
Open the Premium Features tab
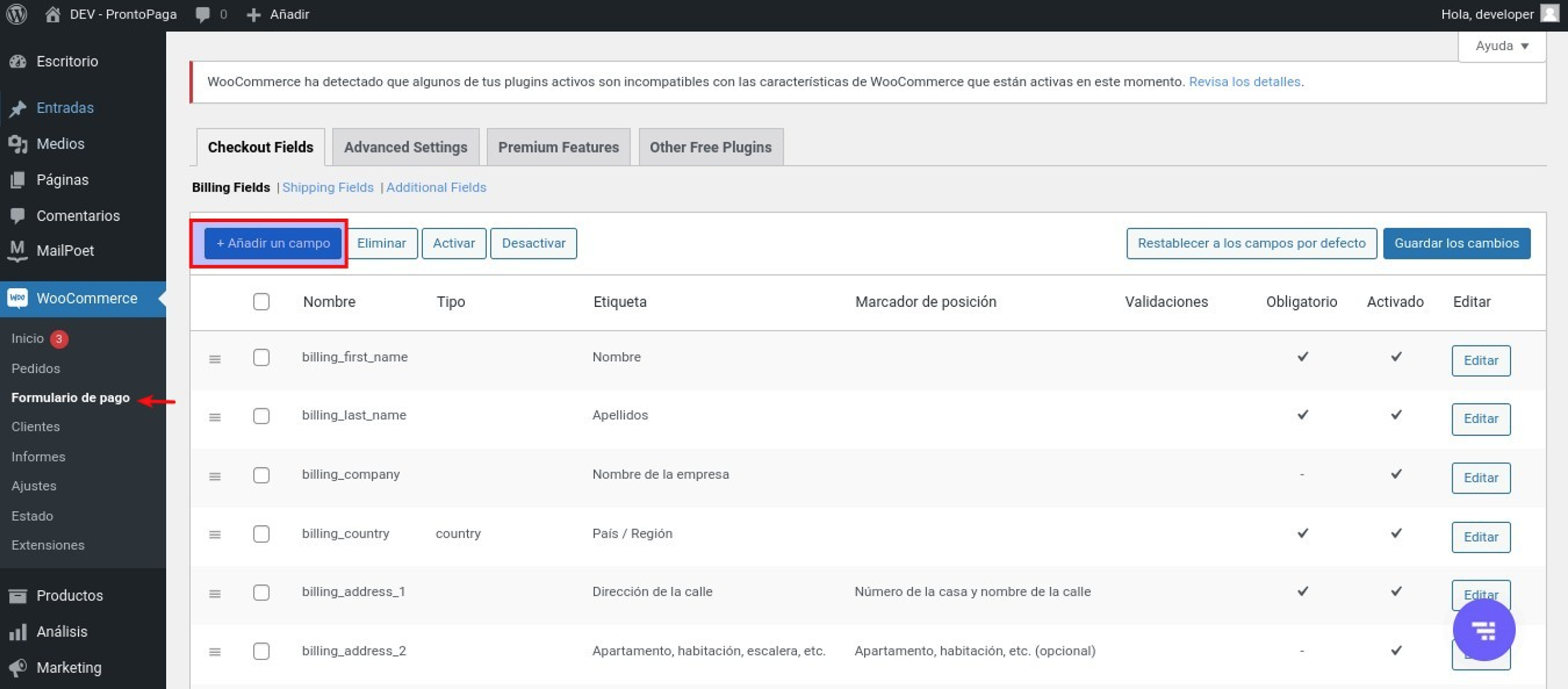(x=558, y=147)
